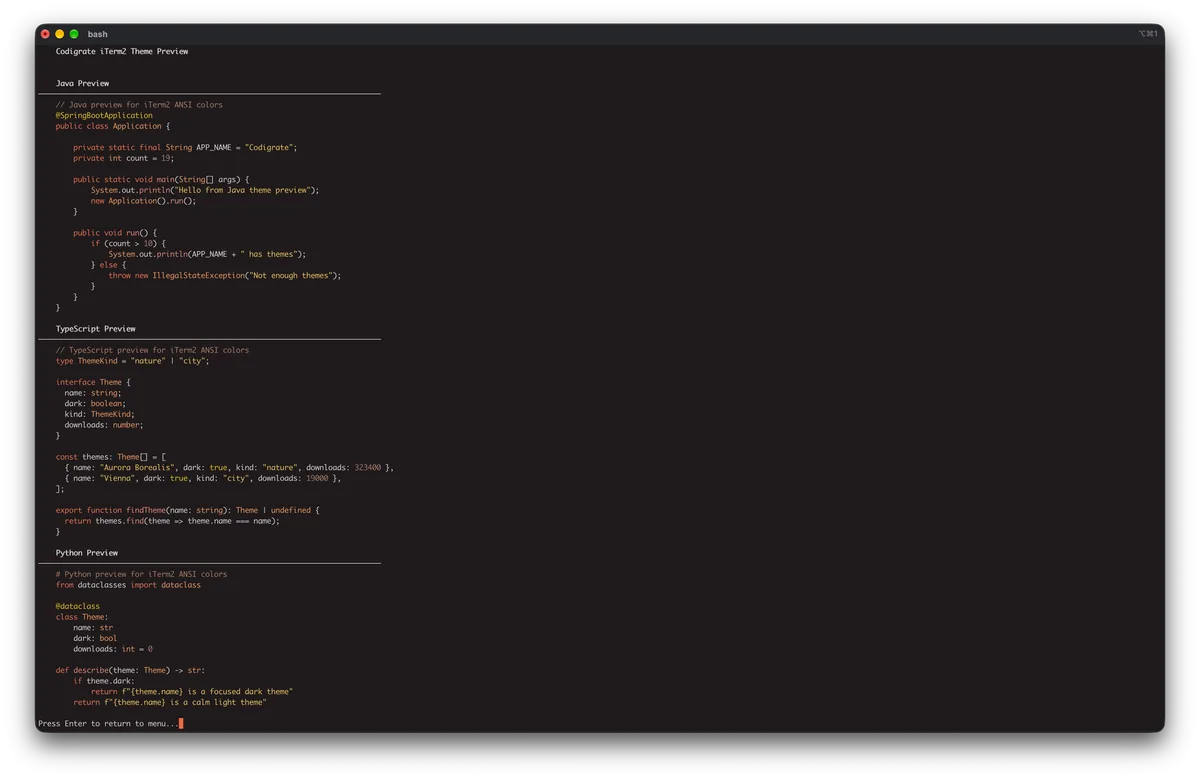The height and width of the screenshot is (779, 1200).
Task: Select the "Codigrate iTerm2 Theme Preview" header line
Action: click(x=122, y=51)
